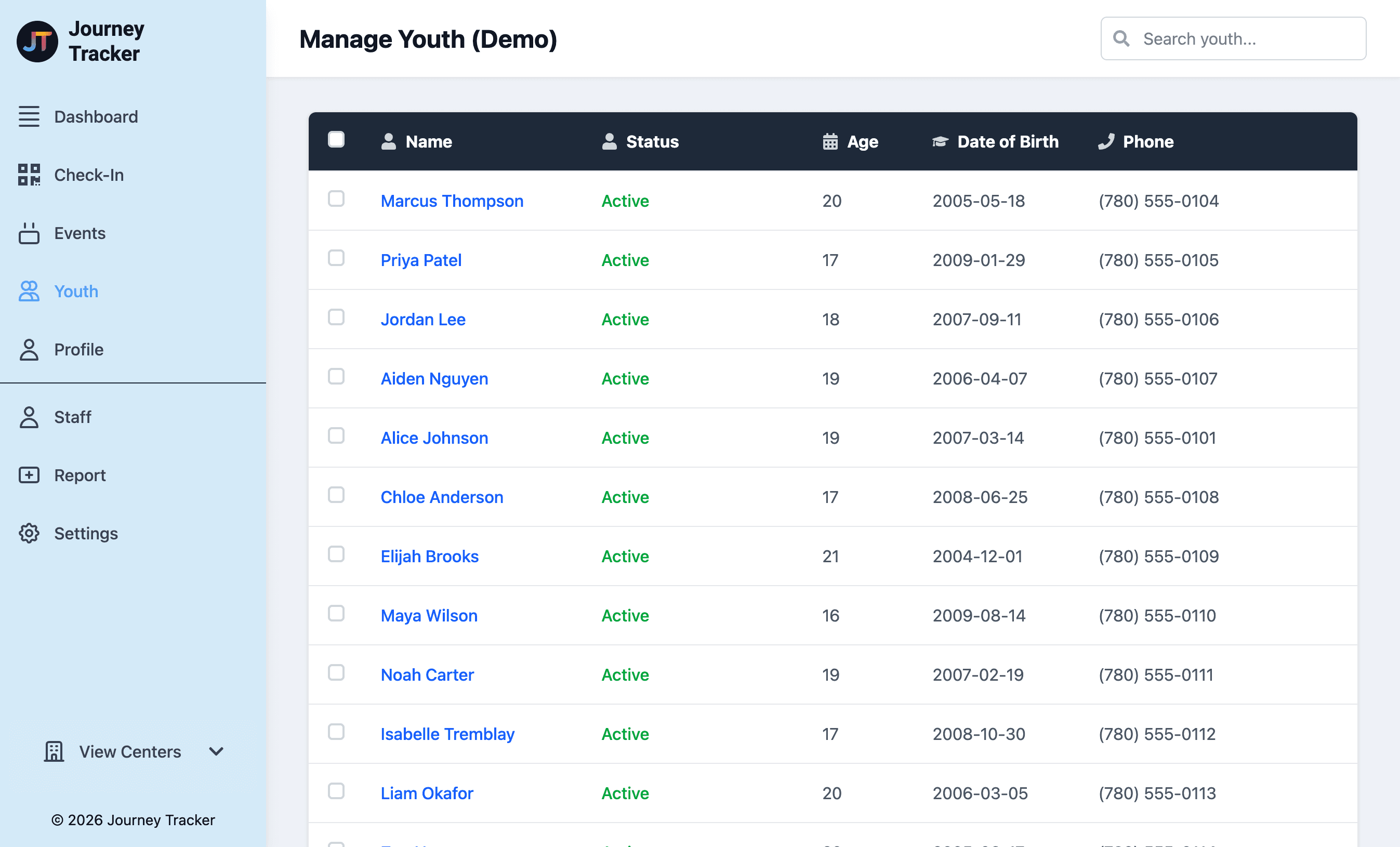1400x847 pixels.
Task: Open Maya Wilson's record
Action: click(429, 615)
